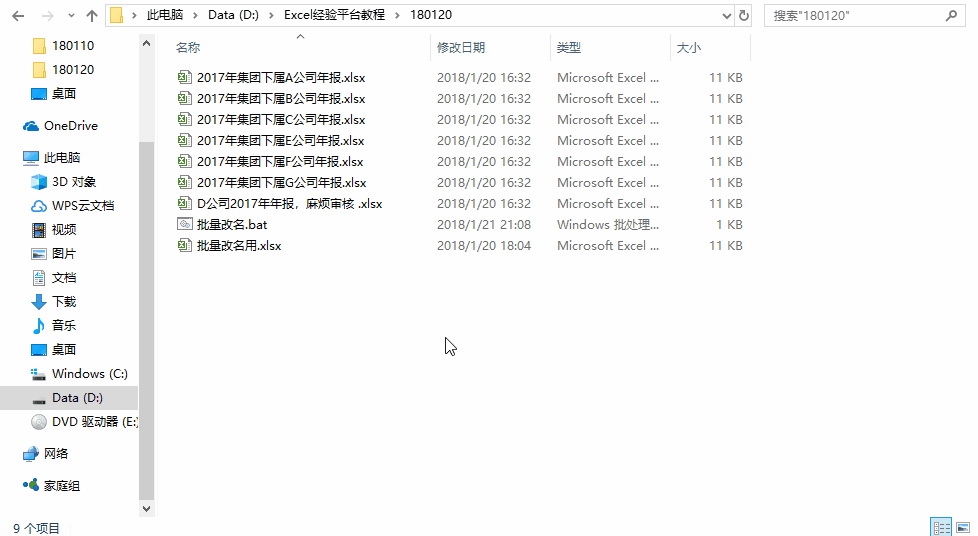Expand the address bar history dropdown
Screen dimensions: 978x536
[x=726, y=16]
